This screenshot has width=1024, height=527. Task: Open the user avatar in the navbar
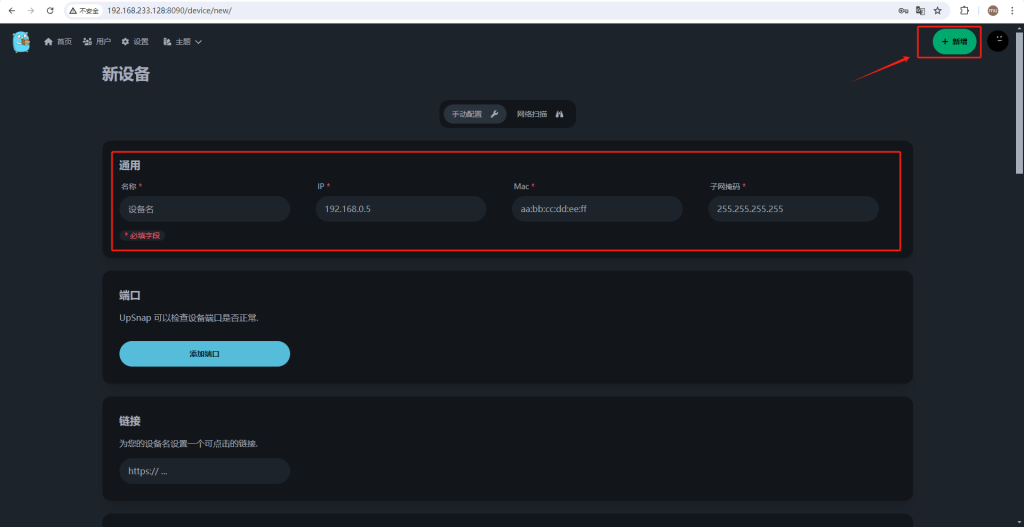(x=997, y=41)
